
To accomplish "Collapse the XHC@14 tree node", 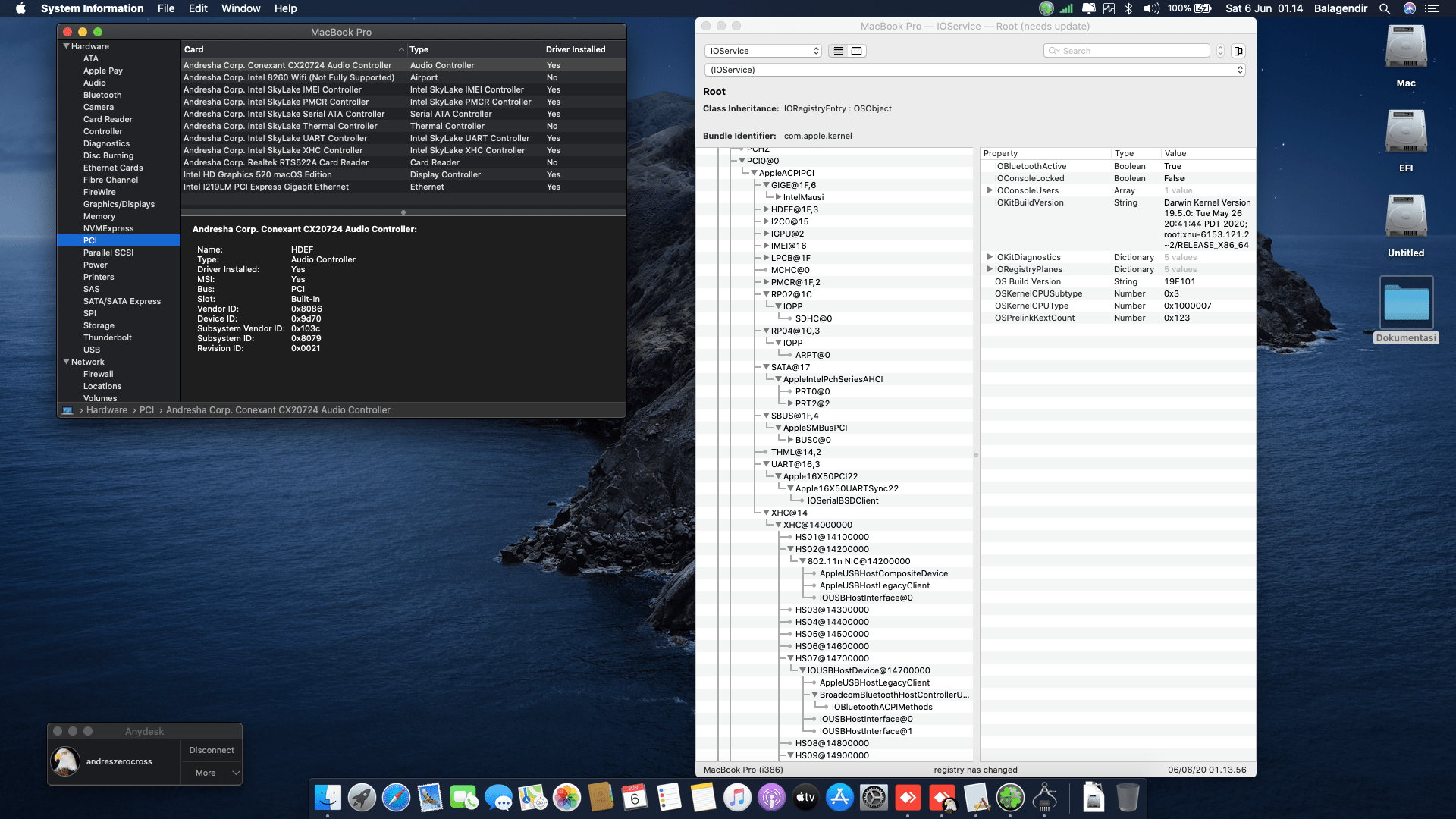I will tap(766, 513).
